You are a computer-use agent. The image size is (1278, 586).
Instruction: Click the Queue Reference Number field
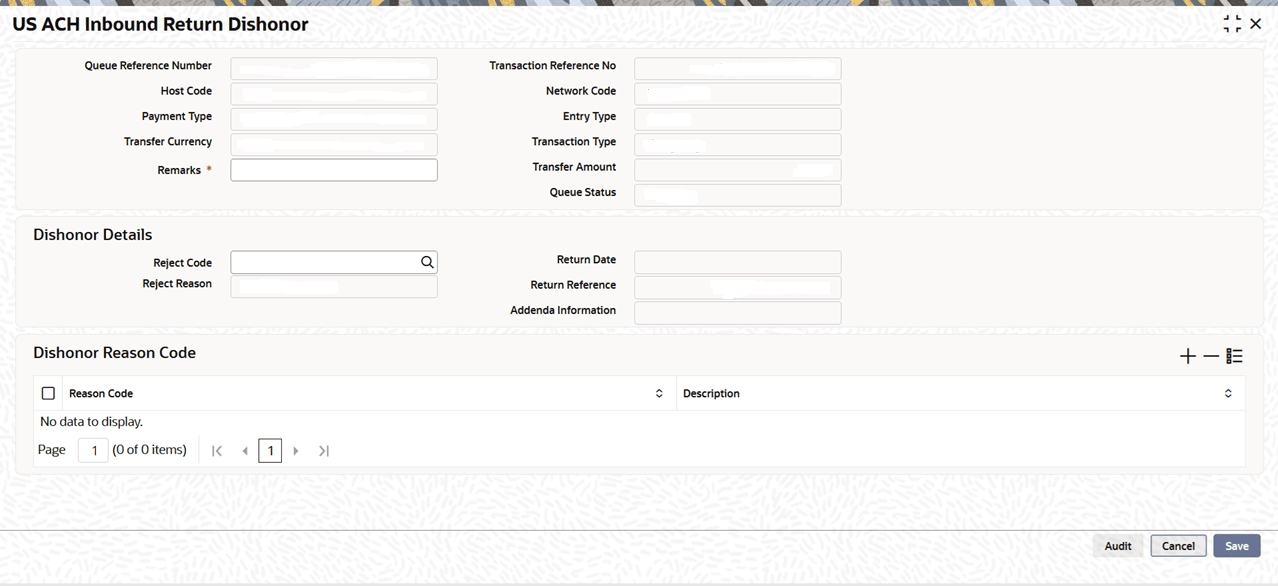coord(334,69)
